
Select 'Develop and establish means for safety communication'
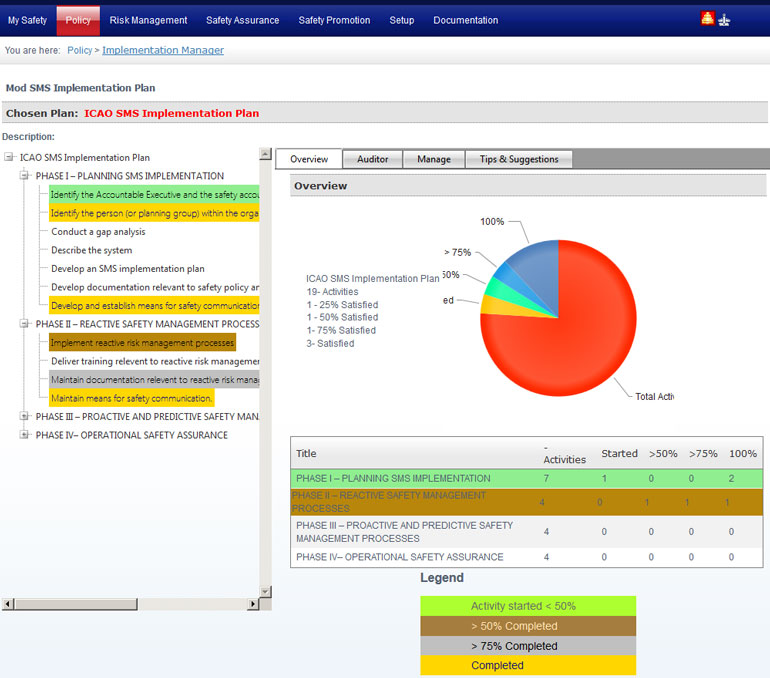pos(154,305)
